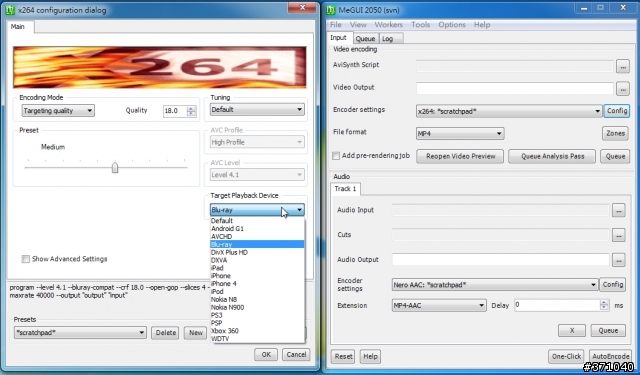Open Help in MeGUI bottom bar
The image size is (640, 375).
[x=370, y=356]
